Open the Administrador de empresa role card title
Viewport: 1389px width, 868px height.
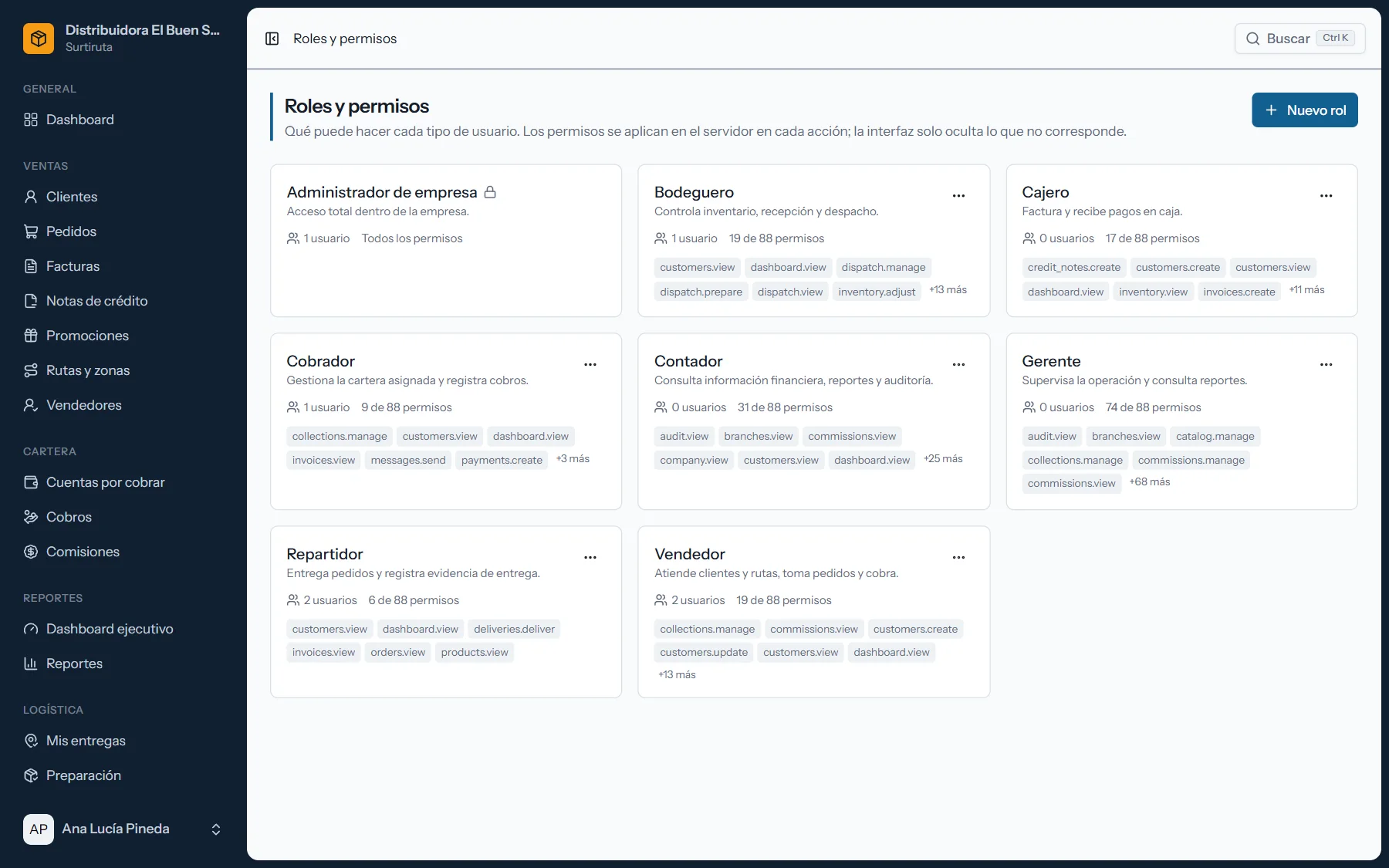point(382,192)
